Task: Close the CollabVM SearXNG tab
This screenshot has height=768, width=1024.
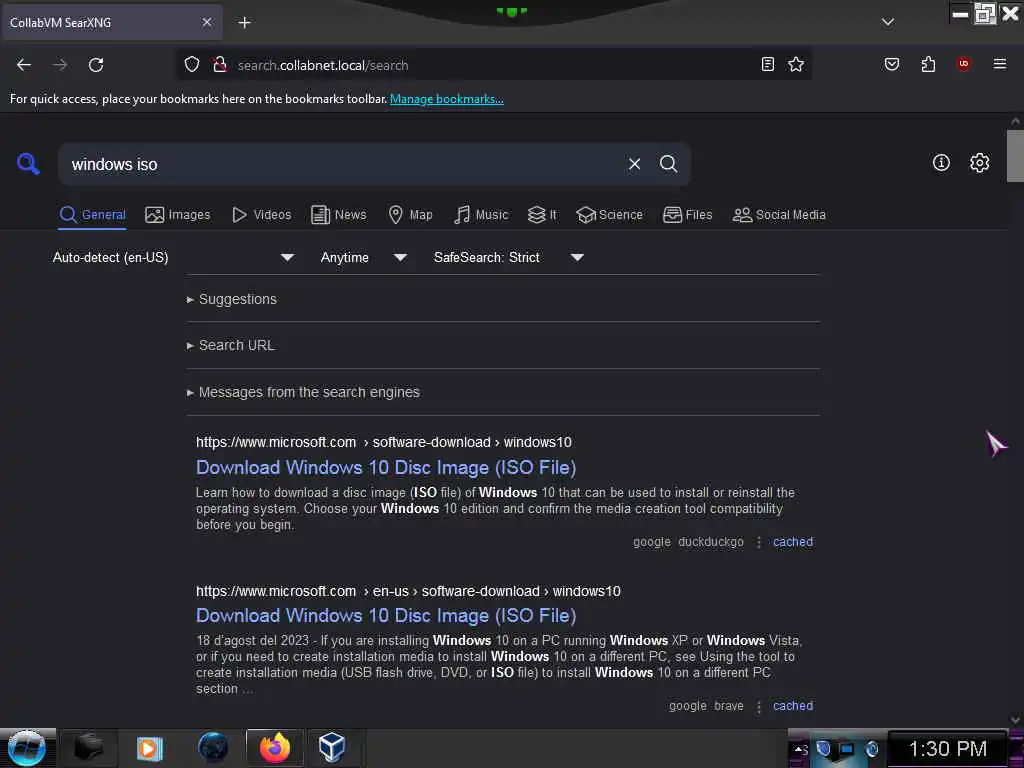Action: pos(207,22)
